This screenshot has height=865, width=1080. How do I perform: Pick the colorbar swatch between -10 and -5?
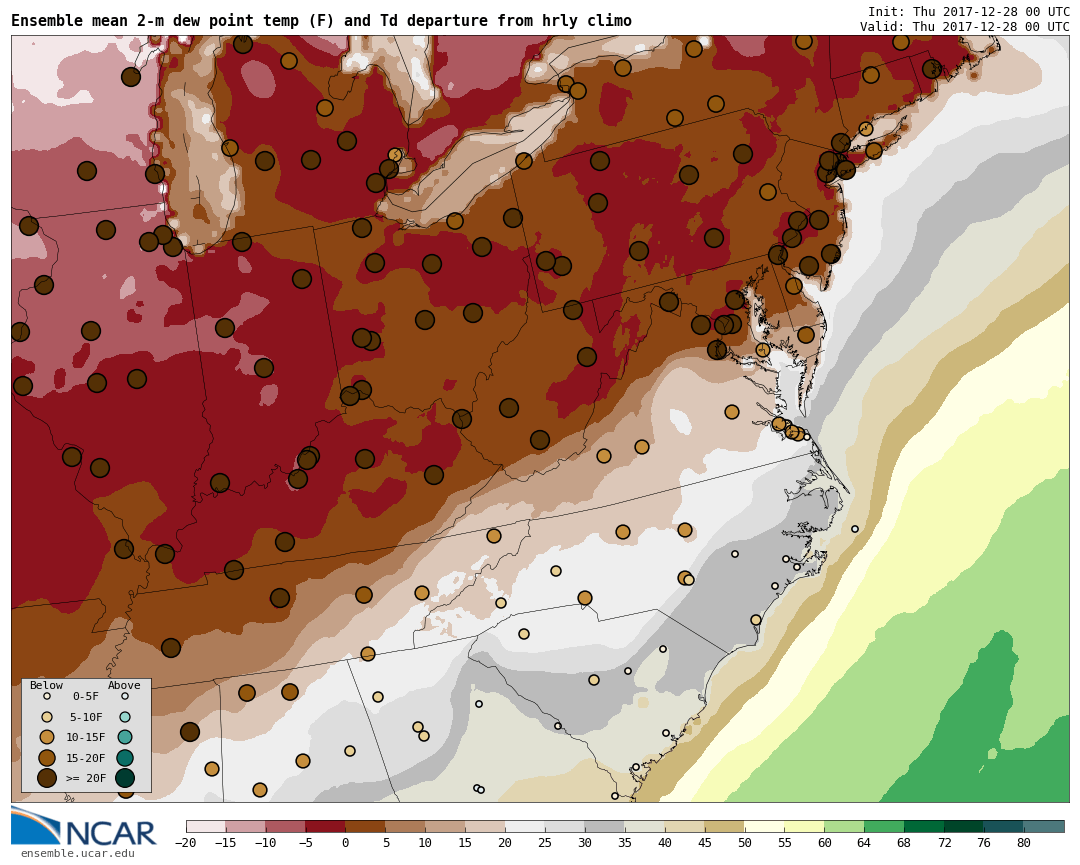[286, 826]
